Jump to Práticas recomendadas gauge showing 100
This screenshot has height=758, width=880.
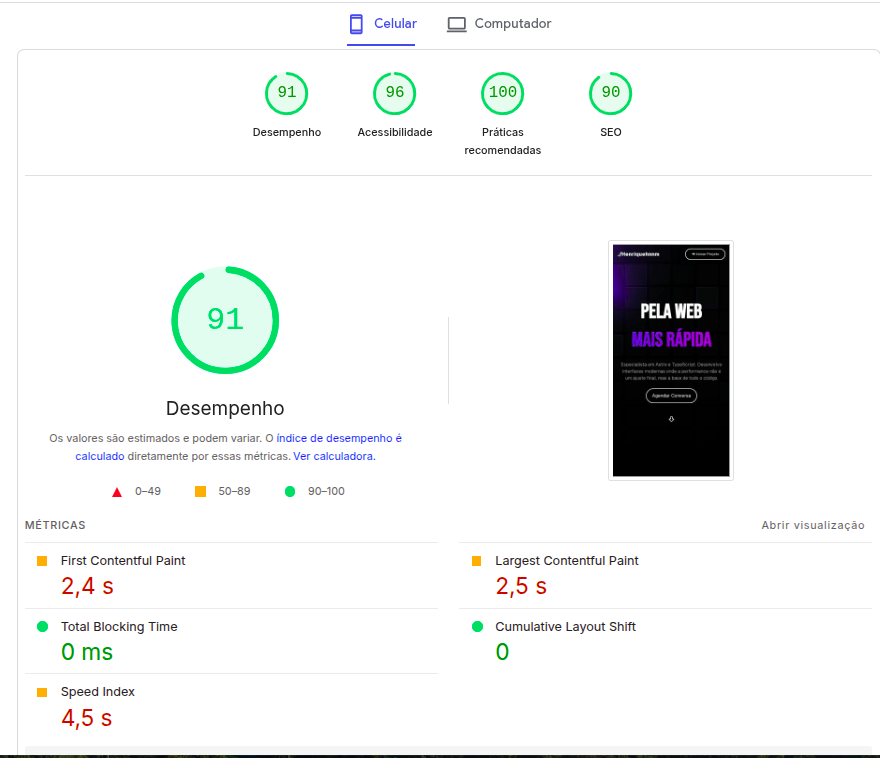(502, 94)
